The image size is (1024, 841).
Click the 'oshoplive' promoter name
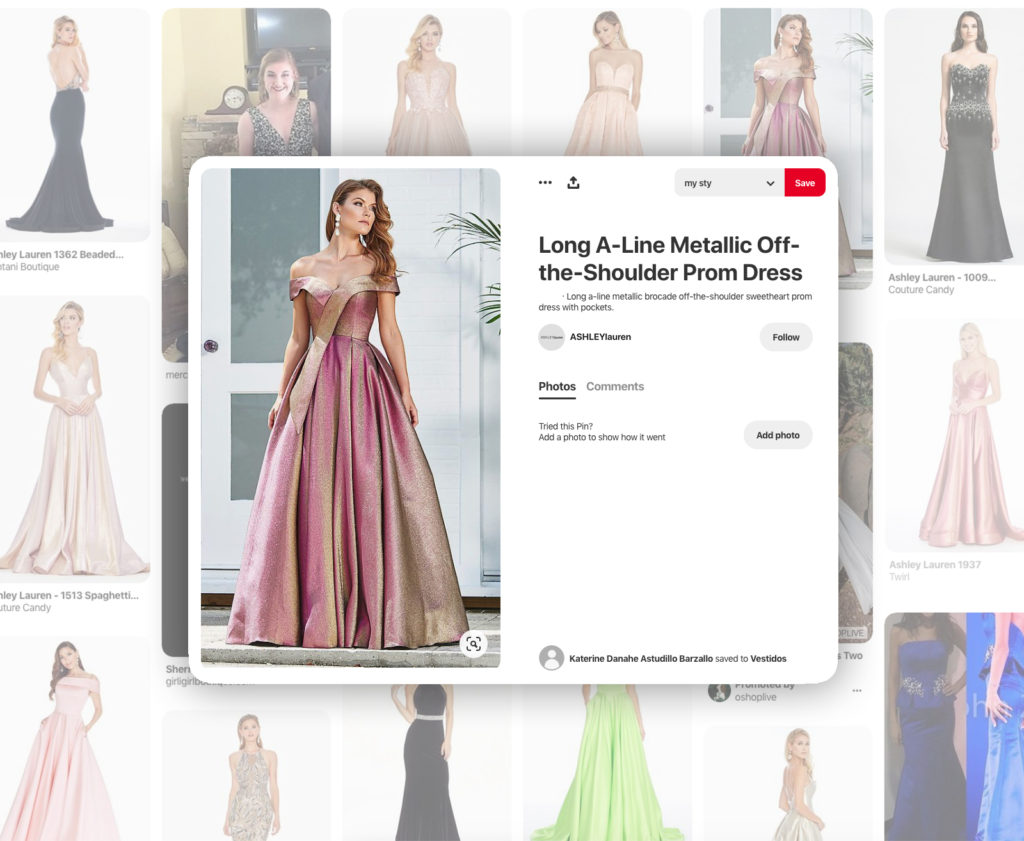pyautogui.click(x=756, y=697)
